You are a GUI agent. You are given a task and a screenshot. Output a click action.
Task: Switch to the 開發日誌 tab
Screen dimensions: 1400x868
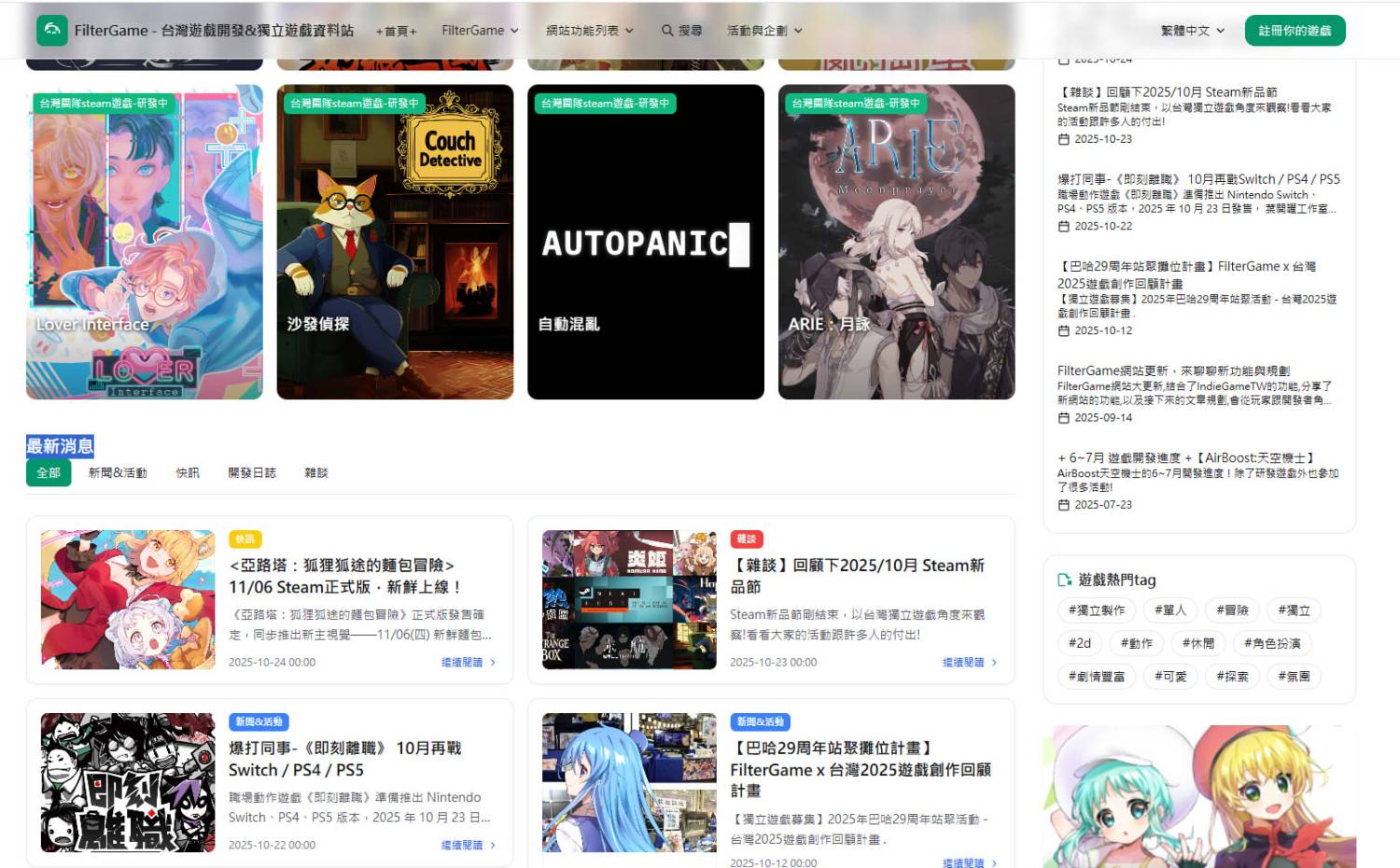click(252, 473)
